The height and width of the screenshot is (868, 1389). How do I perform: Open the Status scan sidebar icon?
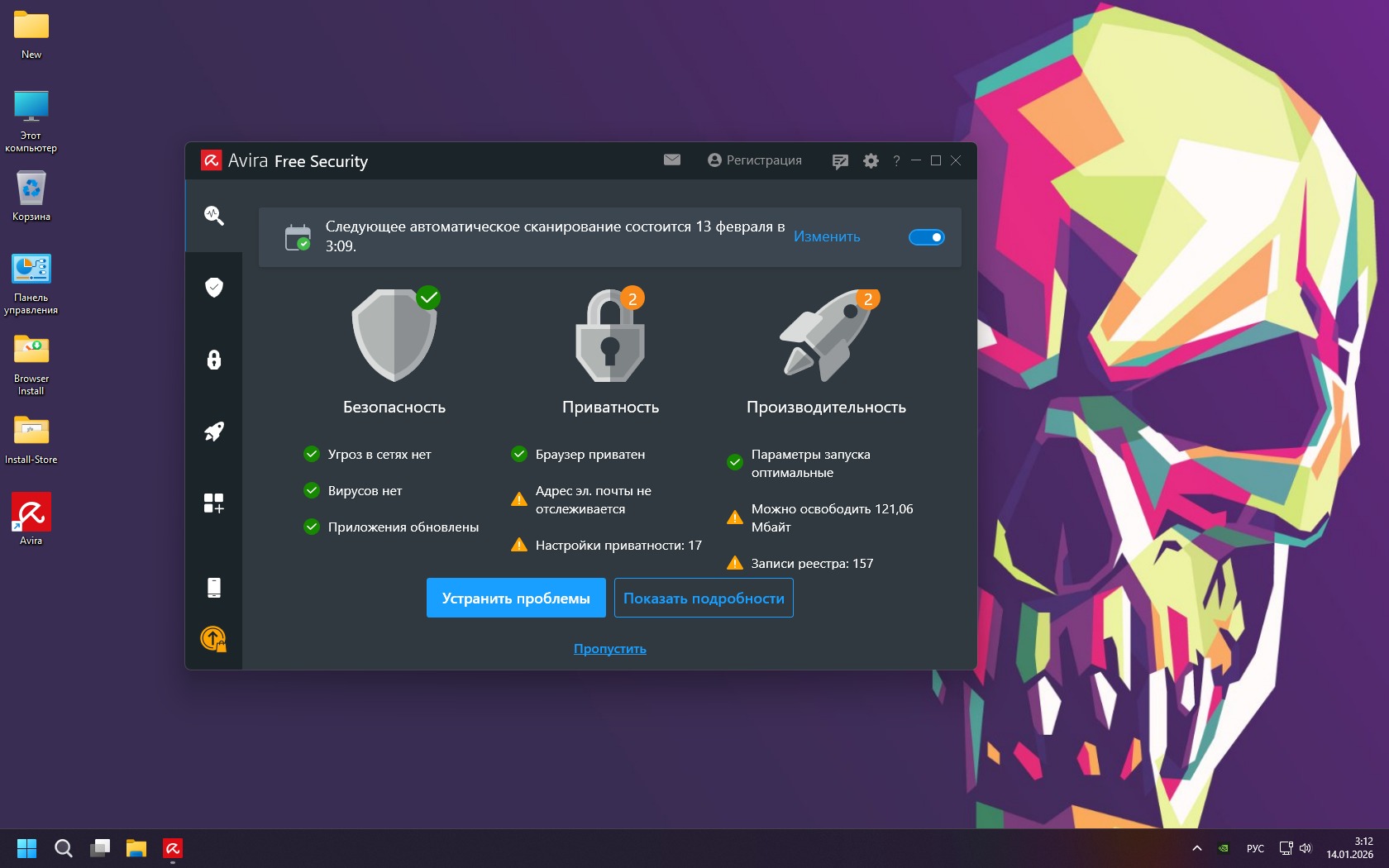coord(214,216)
